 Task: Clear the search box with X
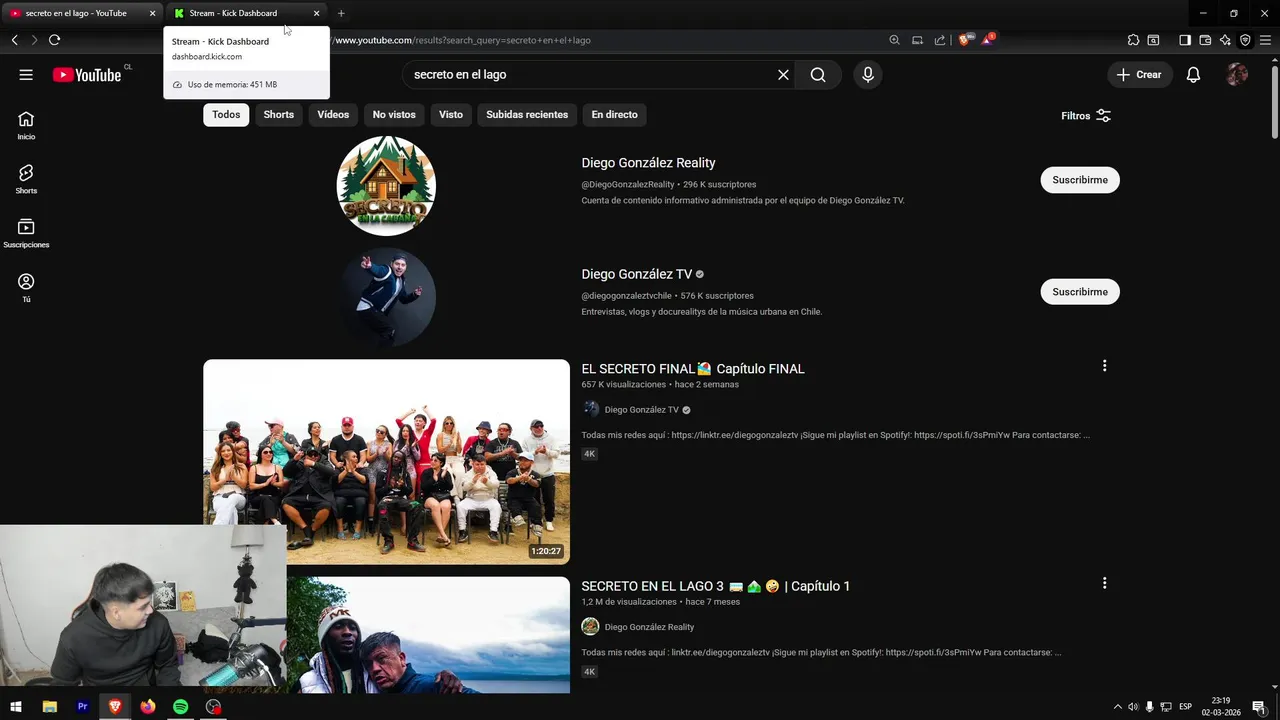coord(783,75)
